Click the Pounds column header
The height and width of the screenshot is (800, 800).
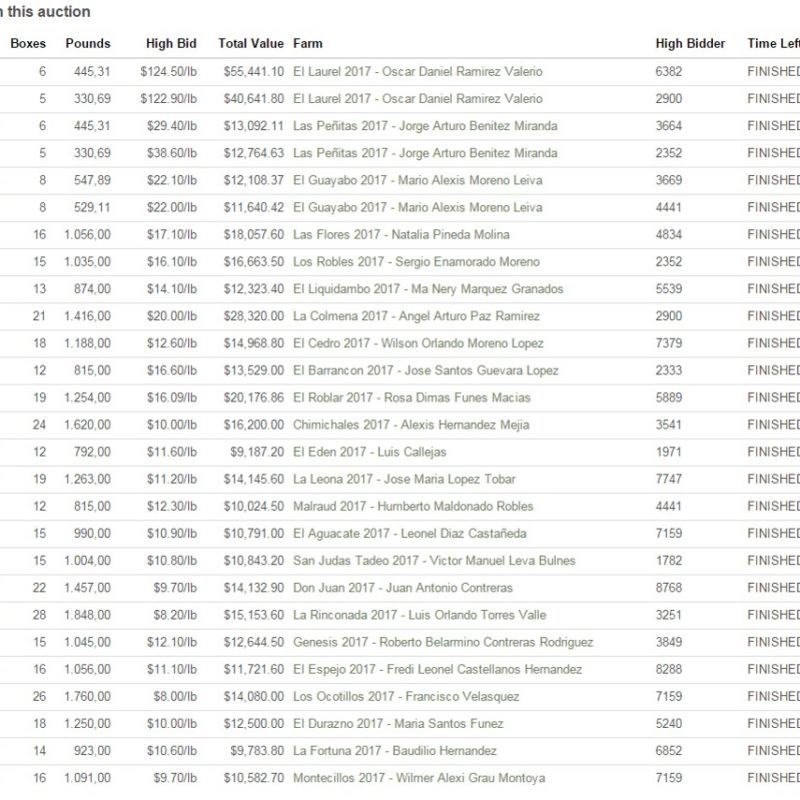pos(88,43)
